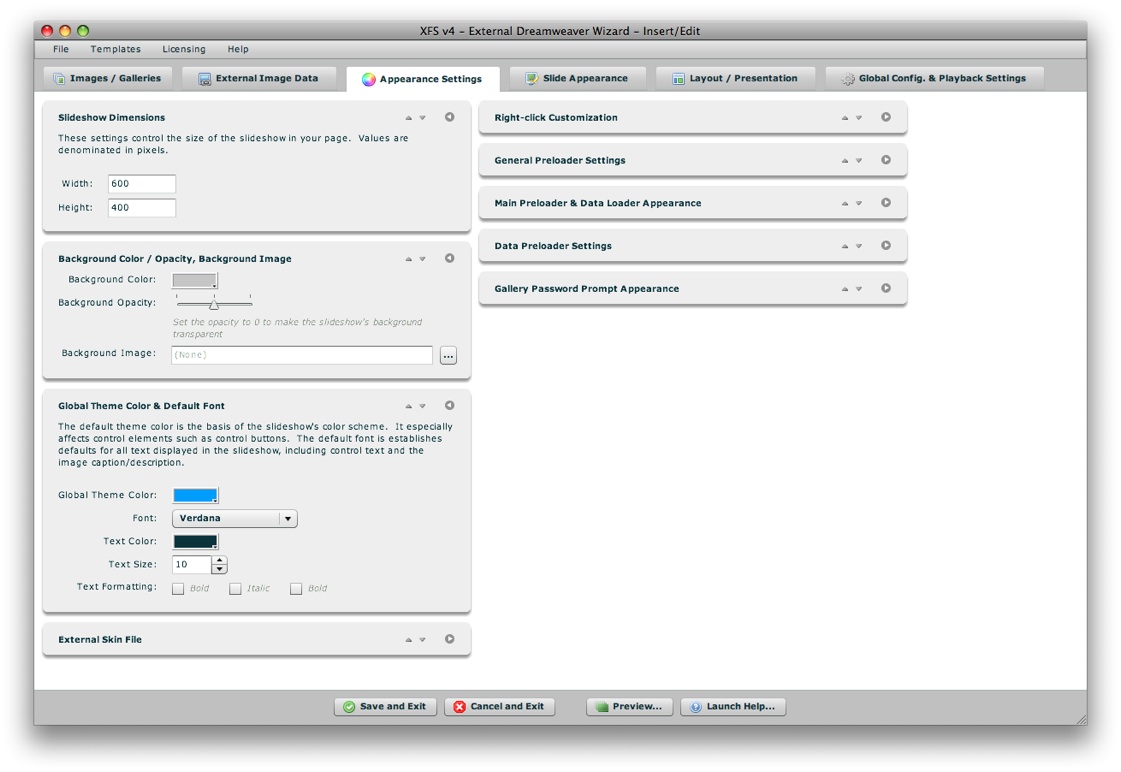Expand the External Skin File panel
Screen dimensions: 1121x772
pos(450,639)
